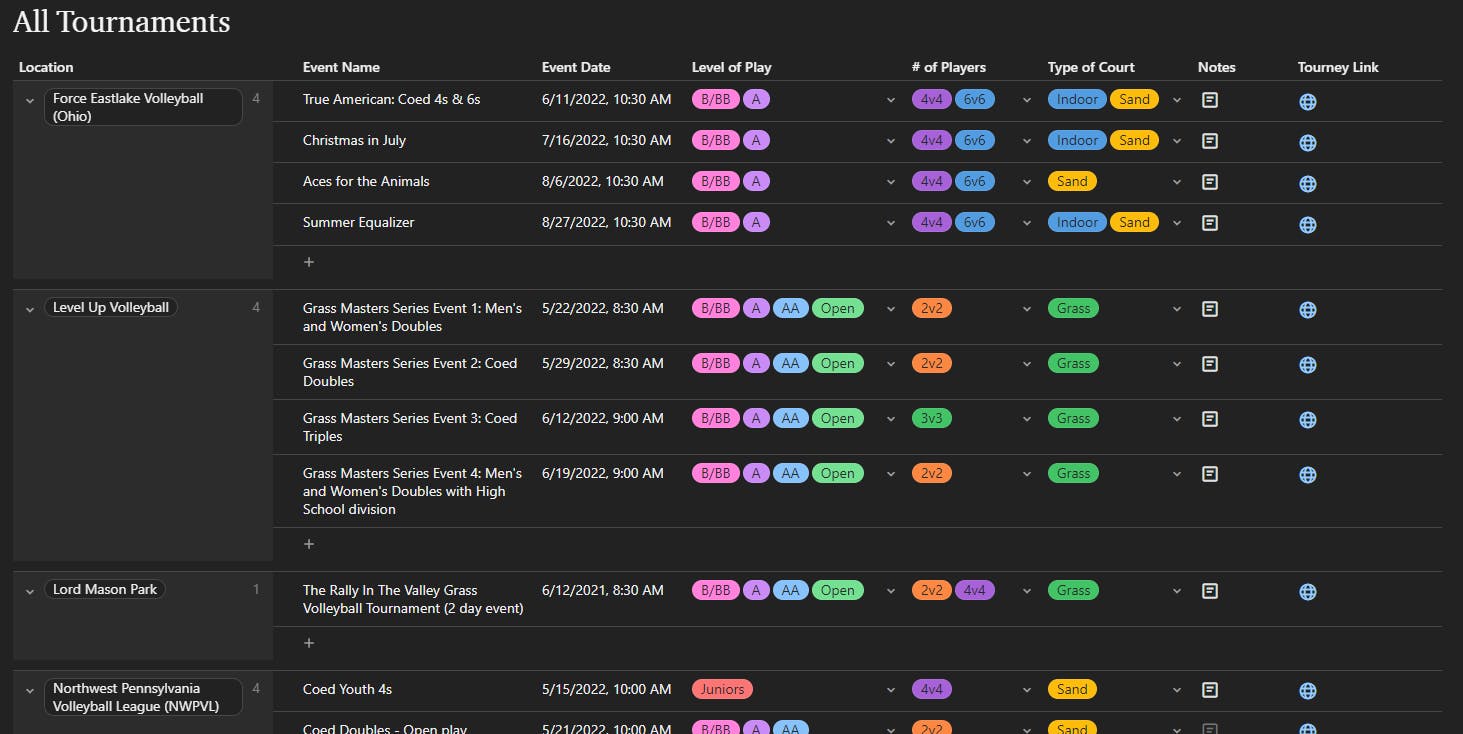Open notes icon for Grass Masters Event 3
The height and width of the screenshot is (734, 1463).
tap(1209, 419)
